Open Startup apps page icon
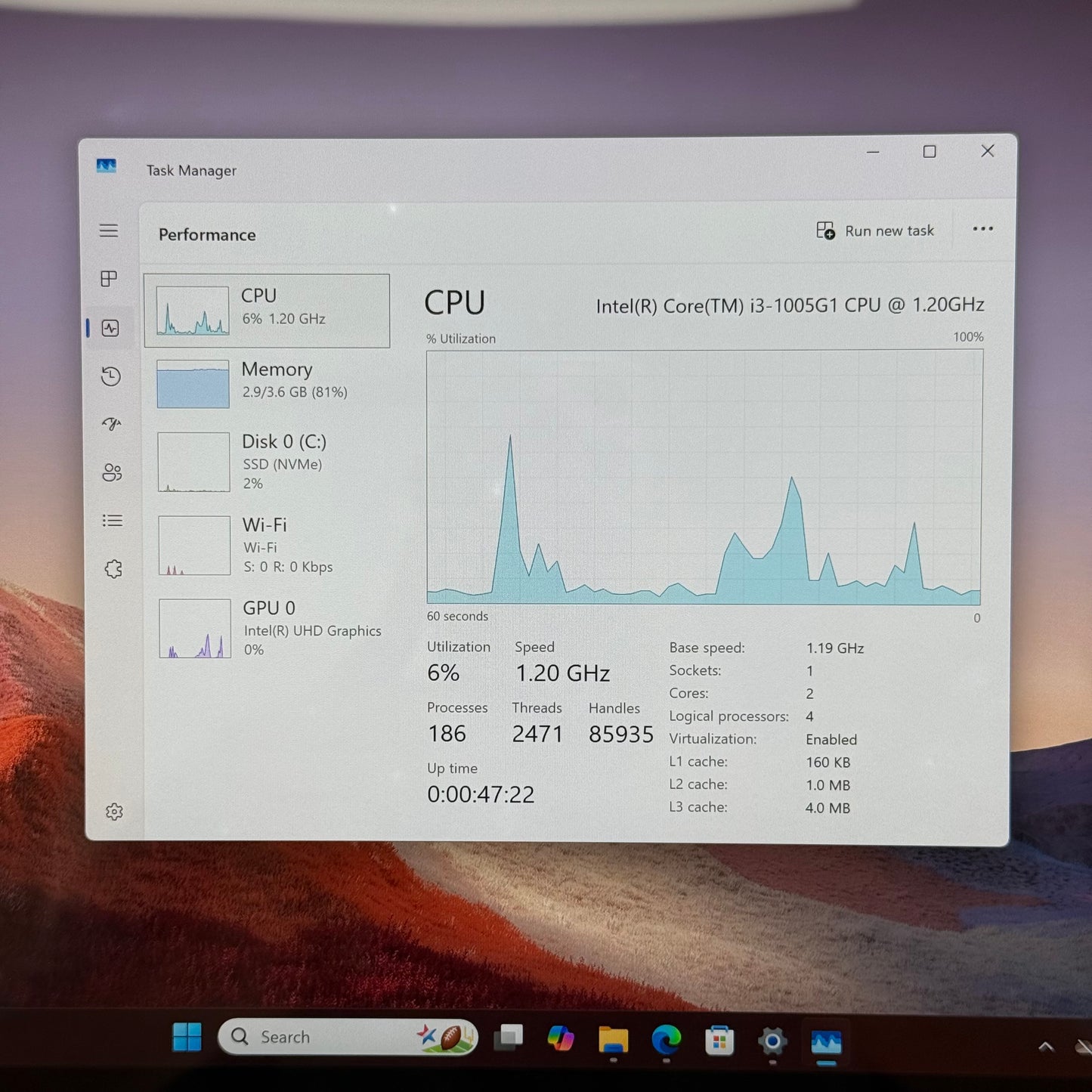This screenshot has height=1092, width=1092. [112, 424]
